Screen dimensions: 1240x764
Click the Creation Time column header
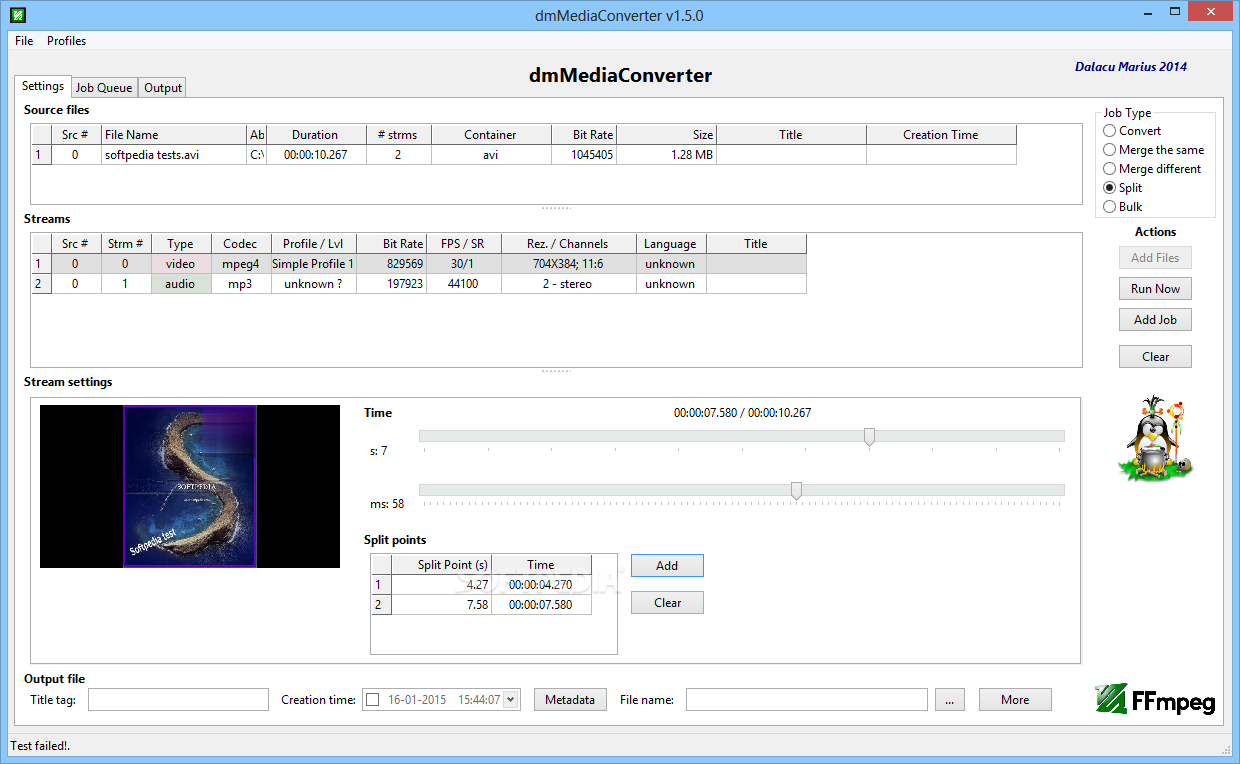[x=941, y=135]
